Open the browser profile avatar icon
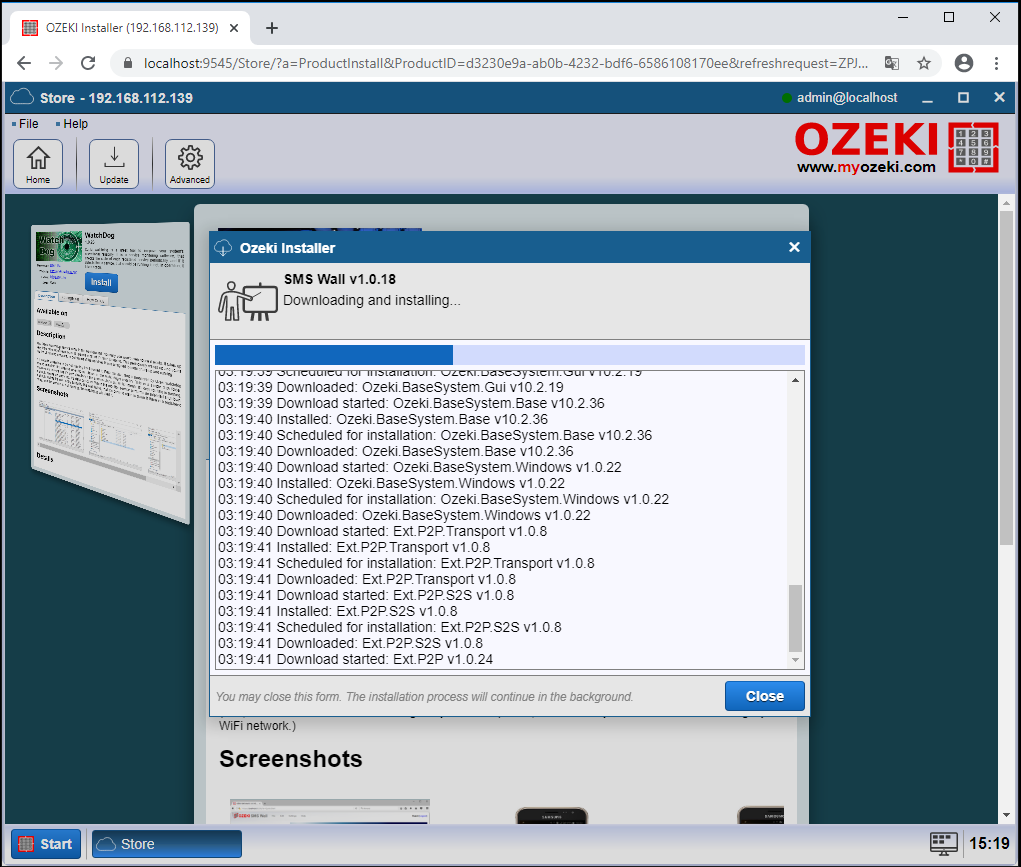Image resolution: width=1021 pixels, height=867 pixels. (x=964, y=63)
